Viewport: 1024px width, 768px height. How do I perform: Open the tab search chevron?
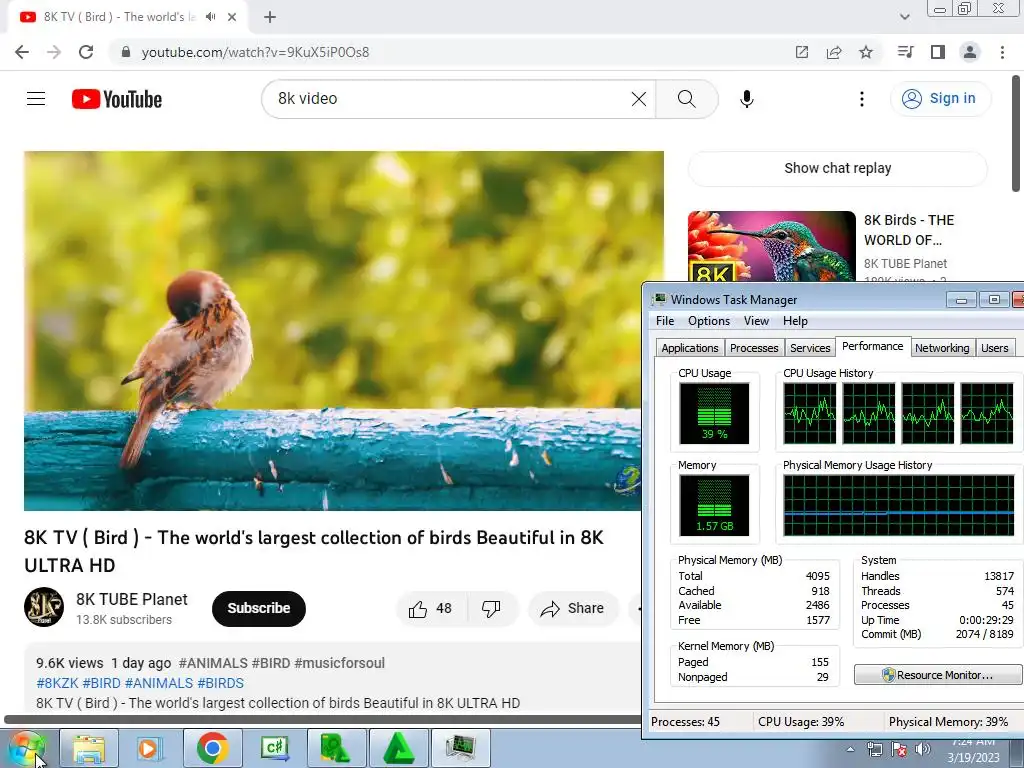tap(904, 17)
